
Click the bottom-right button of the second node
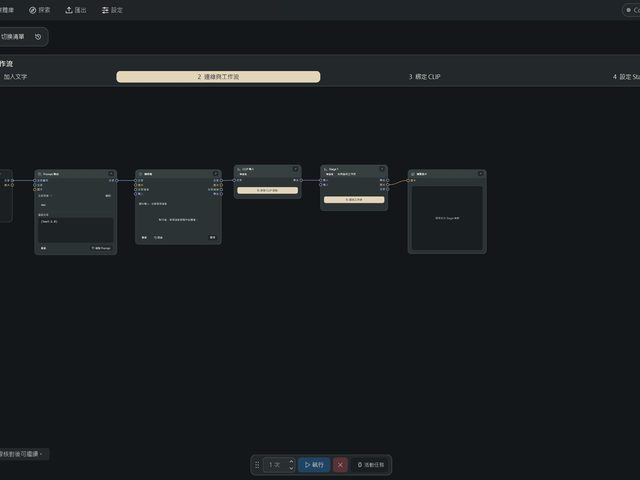[212, 237]
